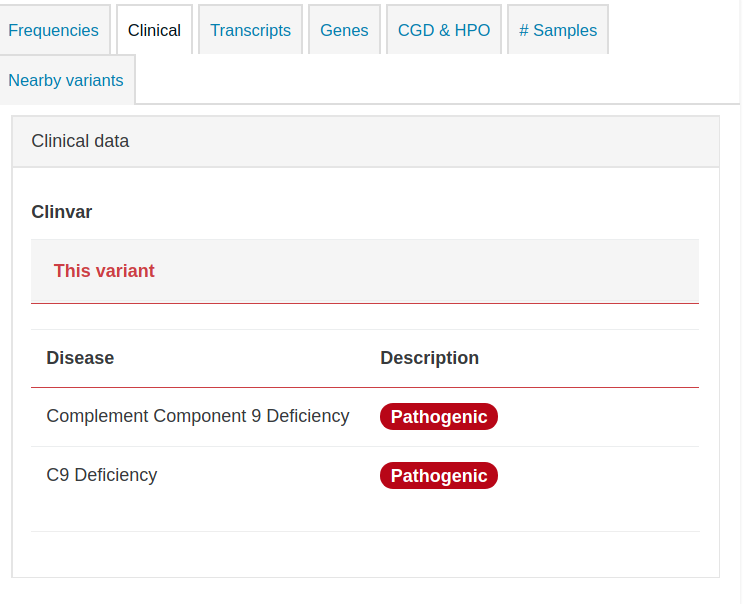Image resolution: width=756 pixels, height=604 pixels.
Task: Select the This variant header row
Action: (365, 271)
